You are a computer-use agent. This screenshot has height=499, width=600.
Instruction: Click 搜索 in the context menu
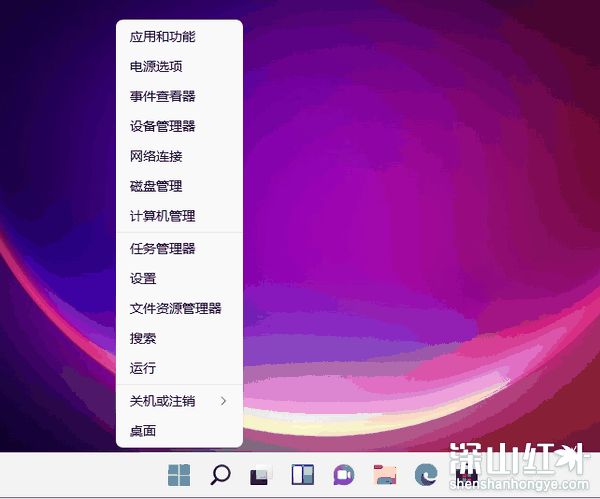click(179, 338)
